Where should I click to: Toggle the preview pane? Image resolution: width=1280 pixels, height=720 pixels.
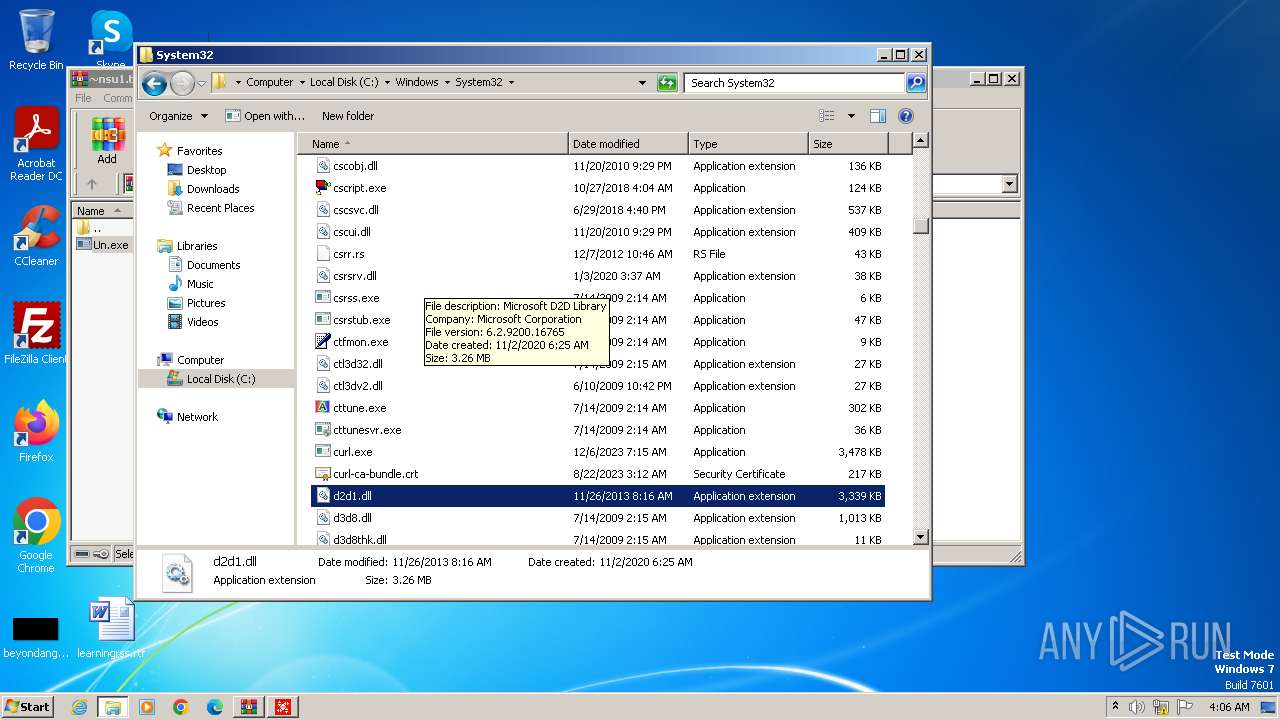click(877, 116)
